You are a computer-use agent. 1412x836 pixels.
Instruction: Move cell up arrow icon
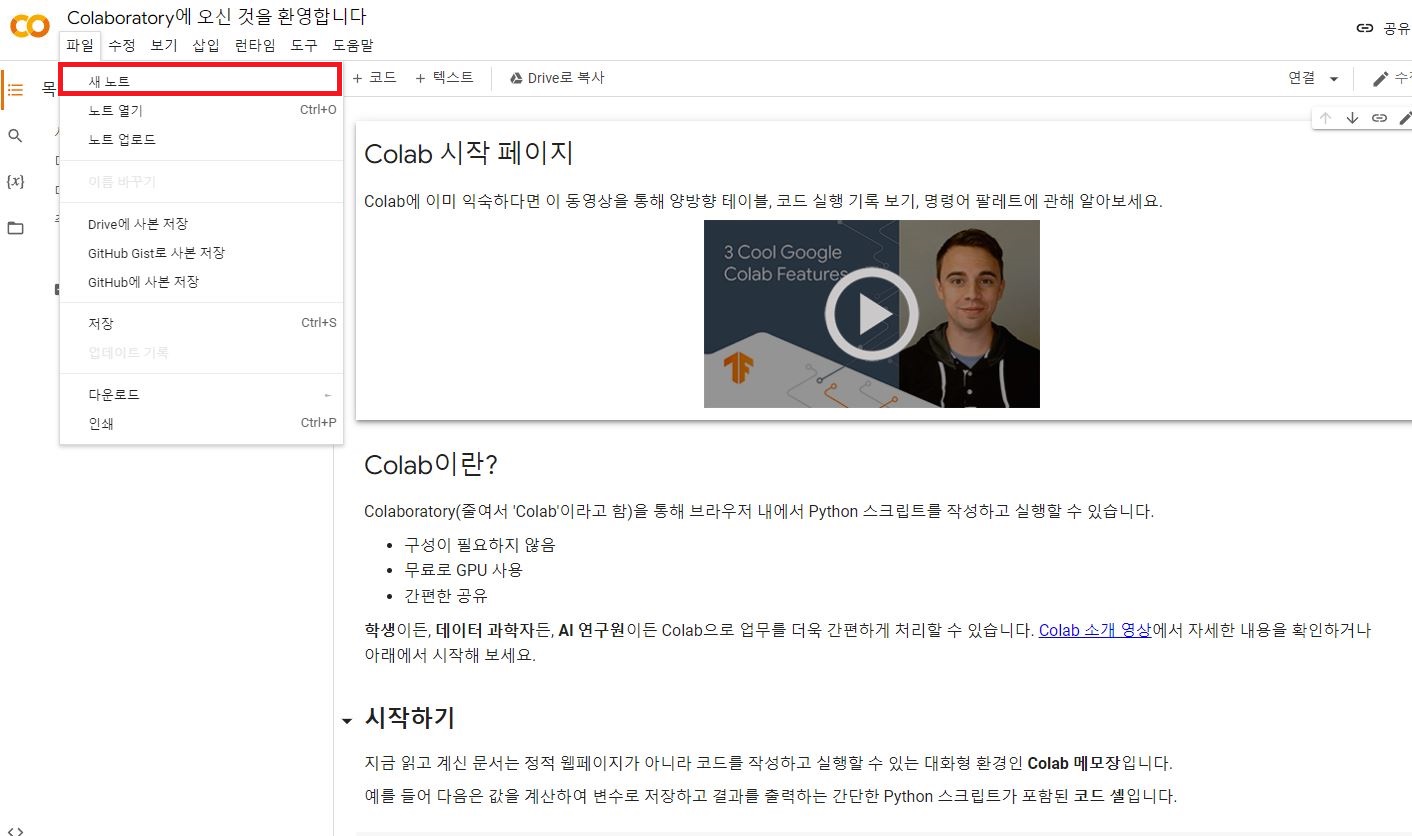pos(1326,118)
